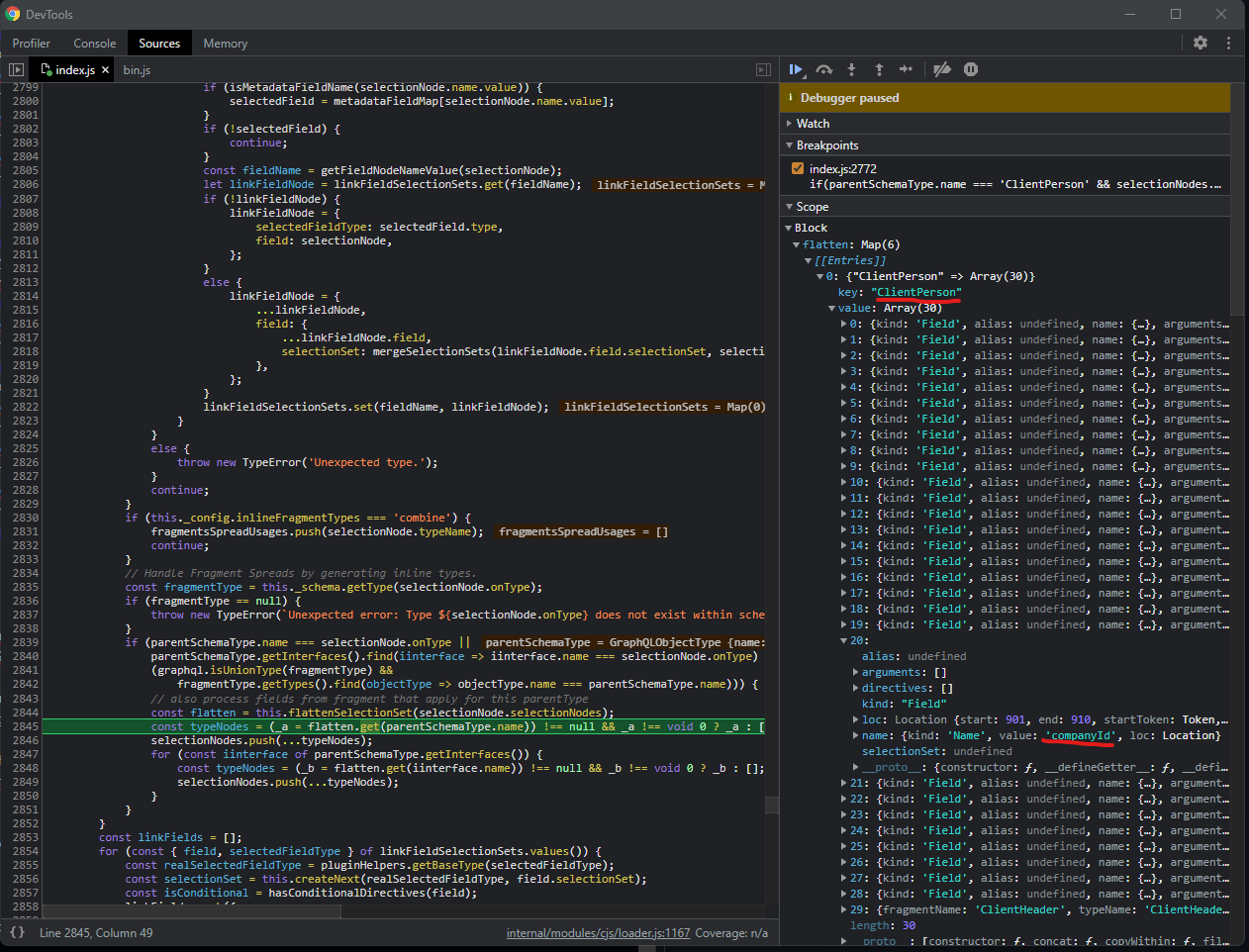The width and height of the screenshot is (1249, 952).
Task: Pretty print code with curly braces icon
Action: [17, 932]
